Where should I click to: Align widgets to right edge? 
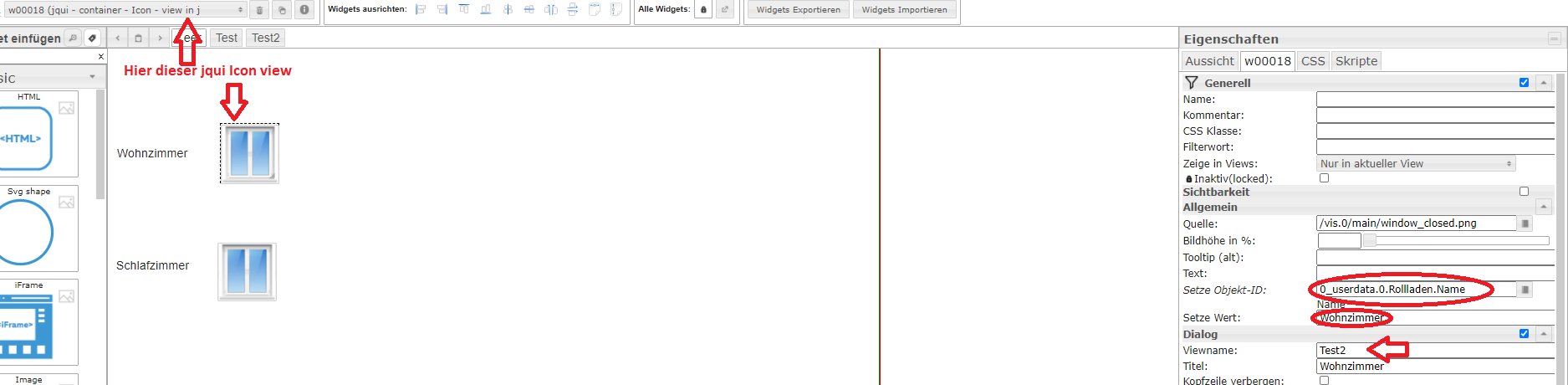click(442, 9)
